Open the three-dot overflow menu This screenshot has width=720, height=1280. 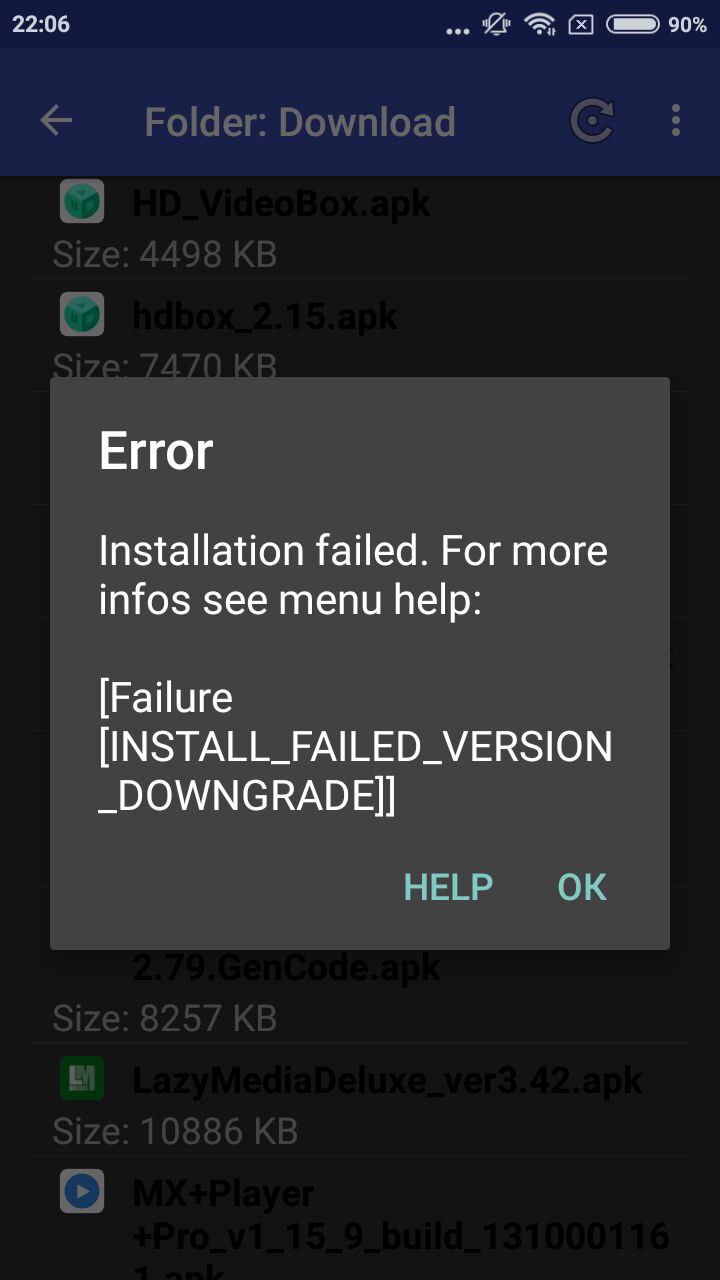coord(676,121)
